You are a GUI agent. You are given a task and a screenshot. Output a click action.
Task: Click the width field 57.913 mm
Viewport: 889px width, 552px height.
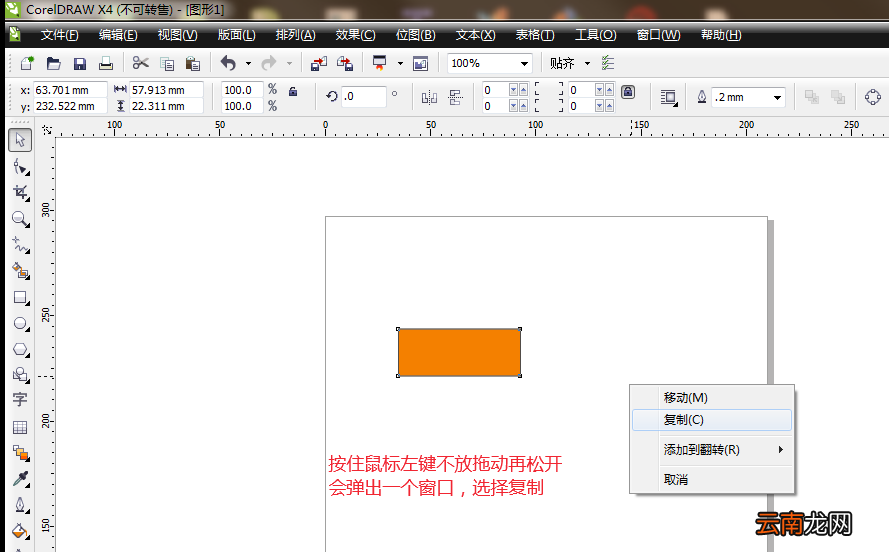[x=166, y=90]
